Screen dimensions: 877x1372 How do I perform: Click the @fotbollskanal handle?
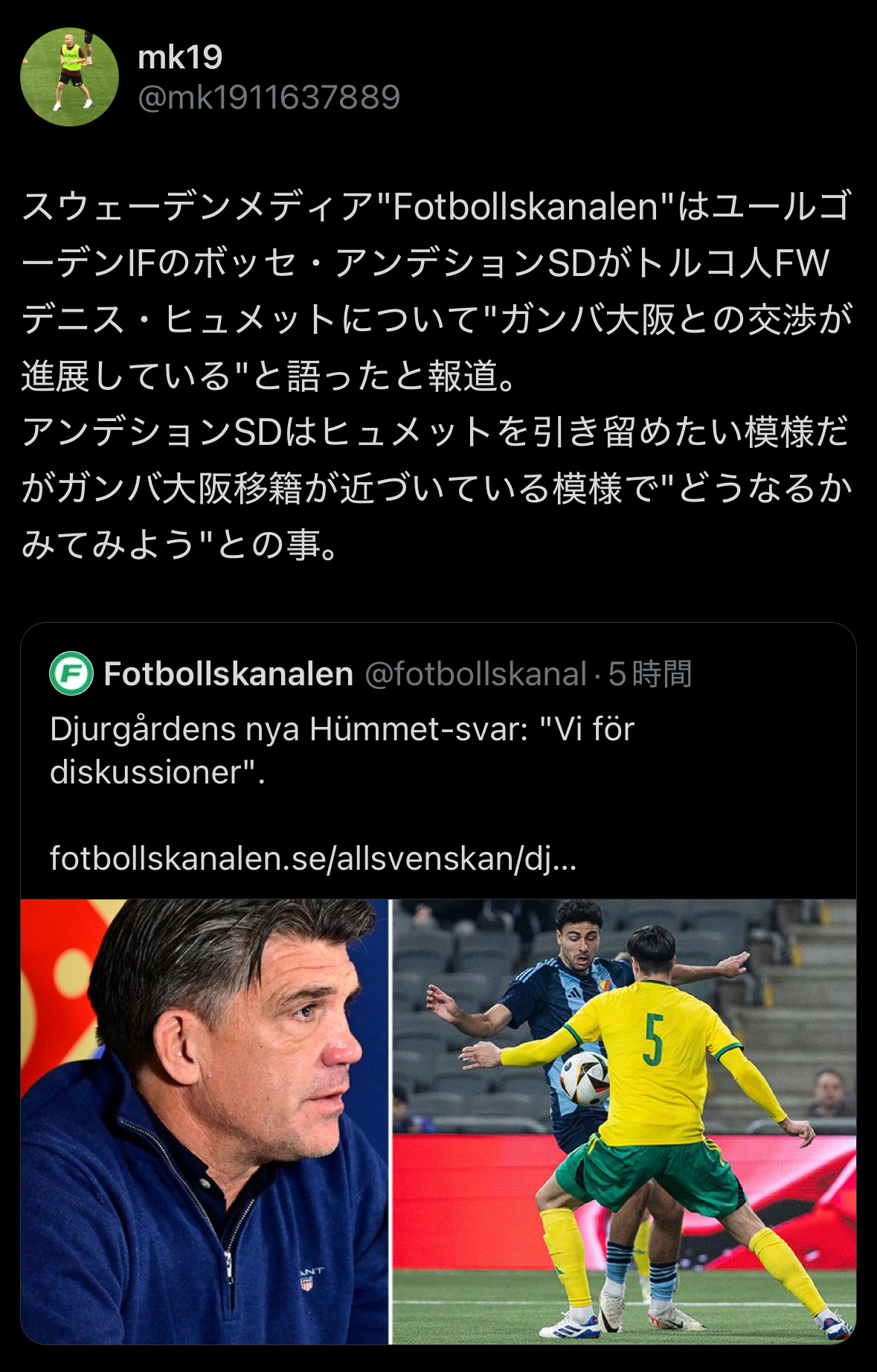[x=476, y=674]
